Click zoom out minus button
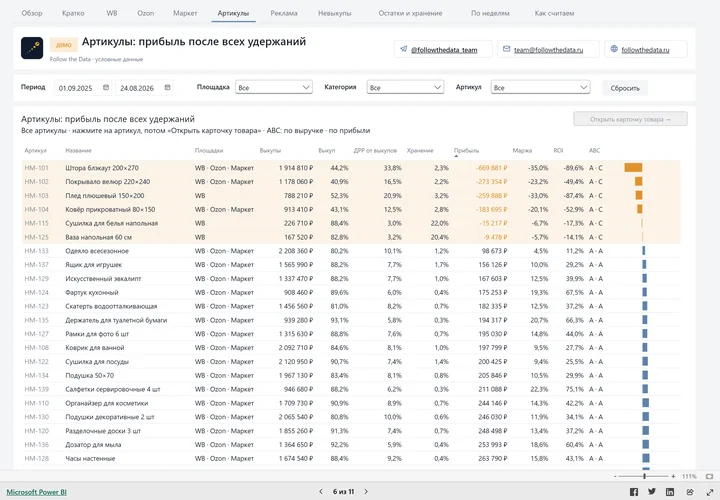 tap(615, 477)
